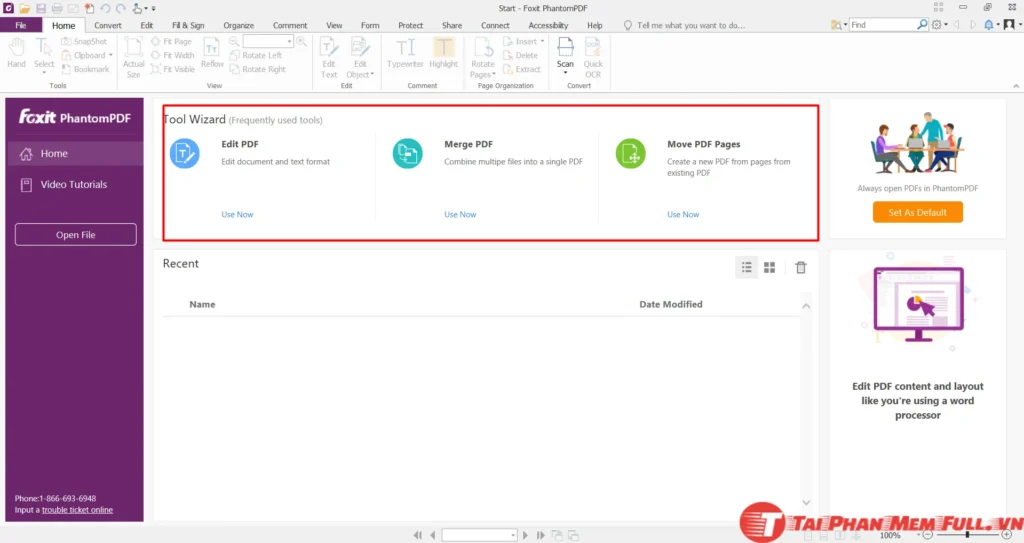The image size is (1024, 543).
Task: Click the Open File button
Action: [x=76, y=235]
